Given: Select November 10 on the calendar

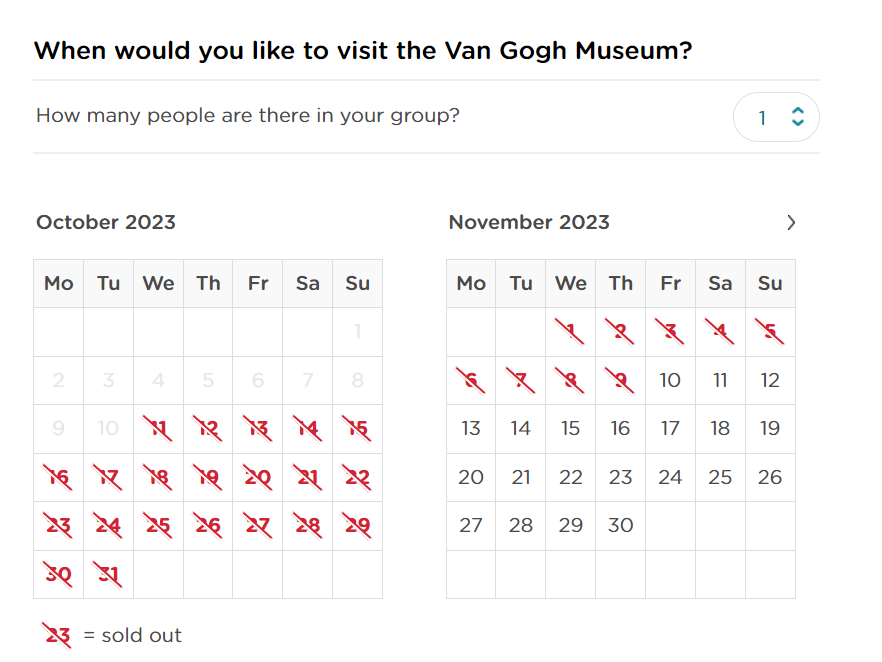Looking at the screenshot, I should click(x=670, y=380).
